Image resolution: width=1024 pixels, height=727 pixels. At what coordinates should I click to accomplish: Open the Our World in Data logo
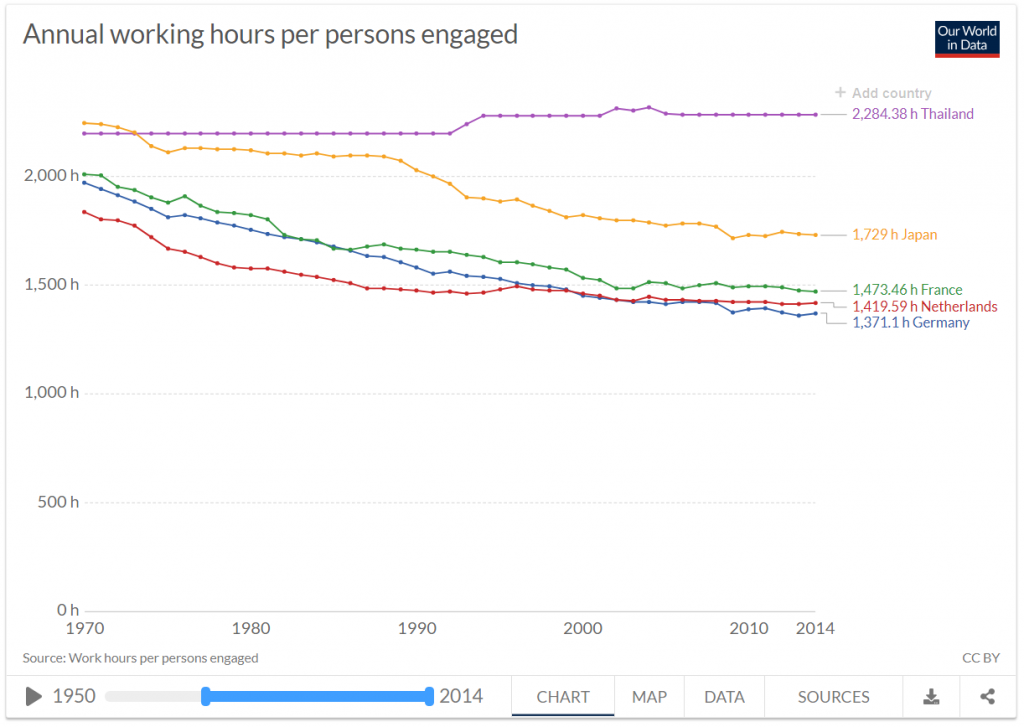[967, 39]
